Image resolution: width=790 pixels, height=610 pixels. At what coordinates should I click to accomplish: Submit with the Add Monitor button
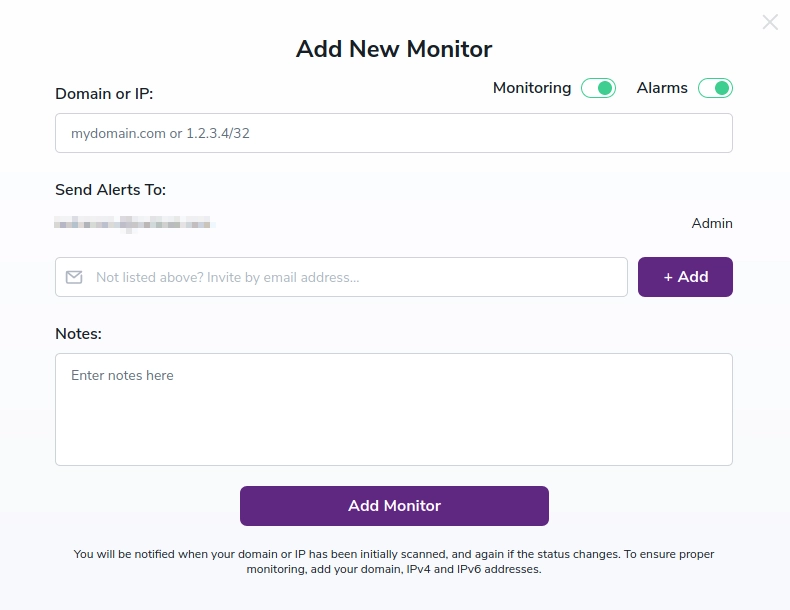pyautogui.click(x=394, y=506)
